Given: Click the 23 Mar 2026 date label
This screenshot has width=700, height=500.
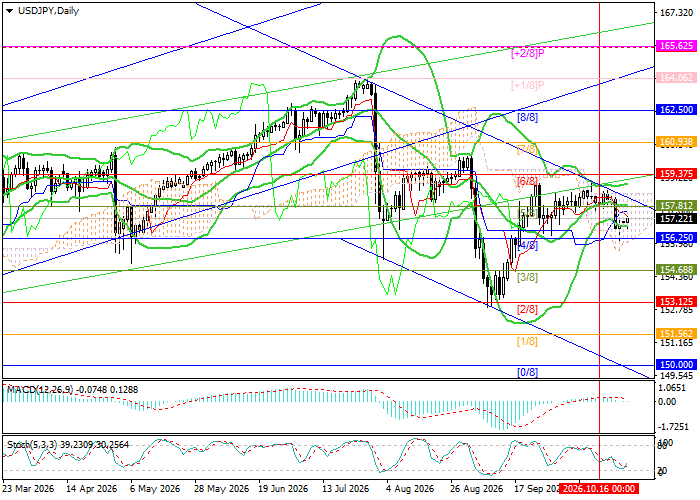Looking at the screenshot, I should click(29, 488).
